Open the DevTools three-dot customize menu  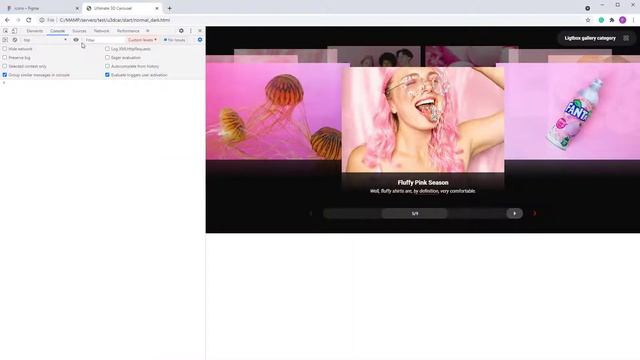click(191, 31)
